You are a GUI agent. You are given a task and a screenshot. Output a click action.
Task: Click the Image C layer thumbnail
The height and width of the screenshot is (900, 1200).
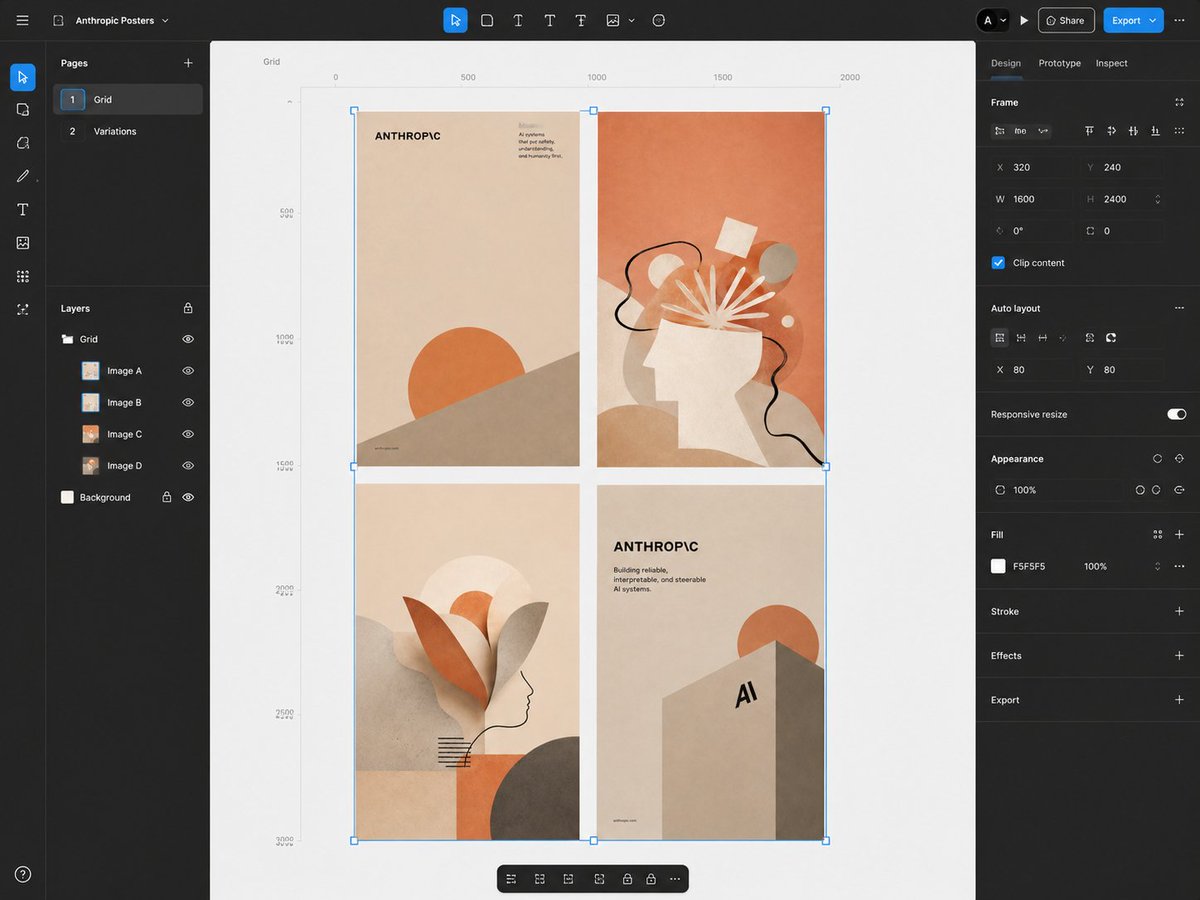coord(90,434)
